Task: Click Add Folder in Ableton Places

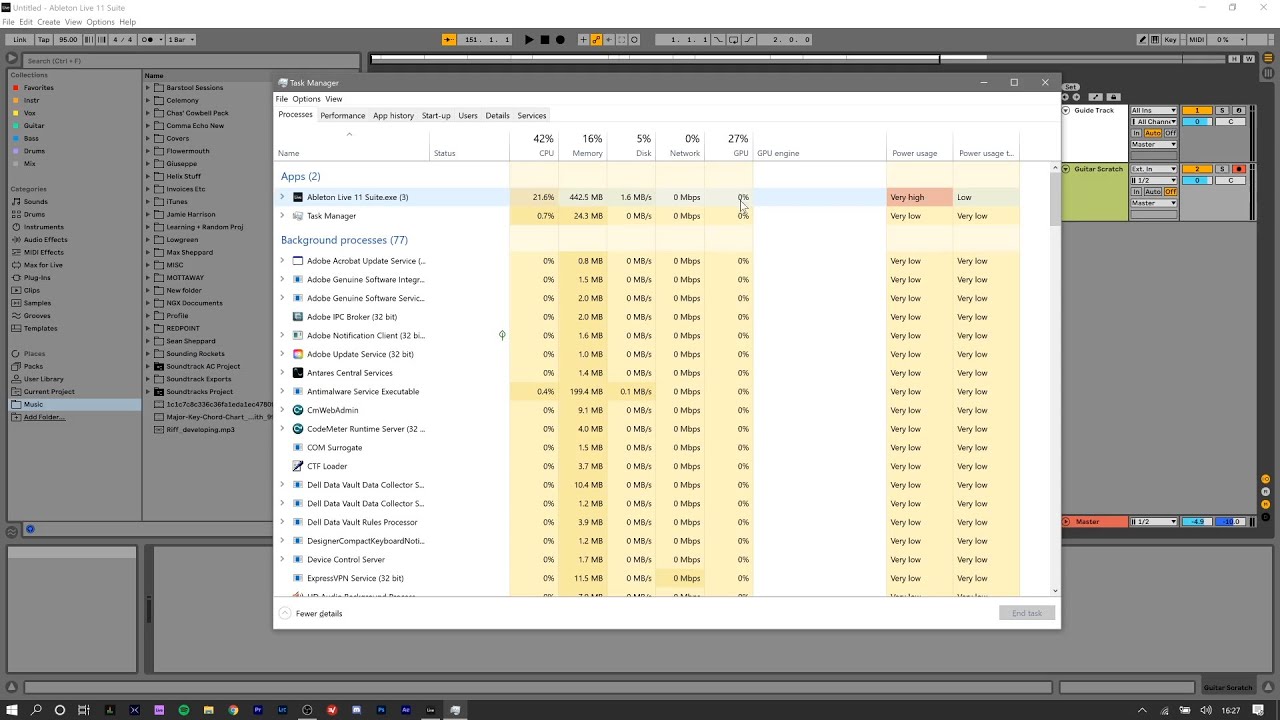Action: click(x=44, y=417)
